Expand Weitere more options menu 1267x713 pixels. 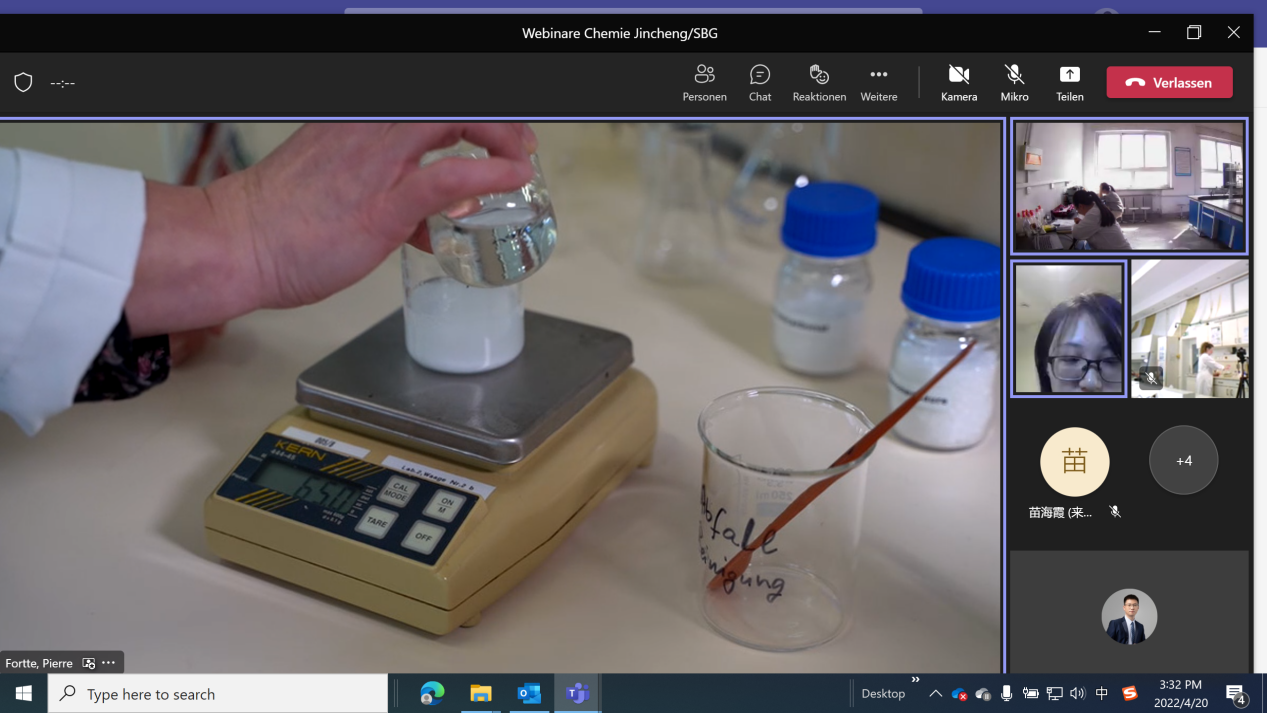878,83
